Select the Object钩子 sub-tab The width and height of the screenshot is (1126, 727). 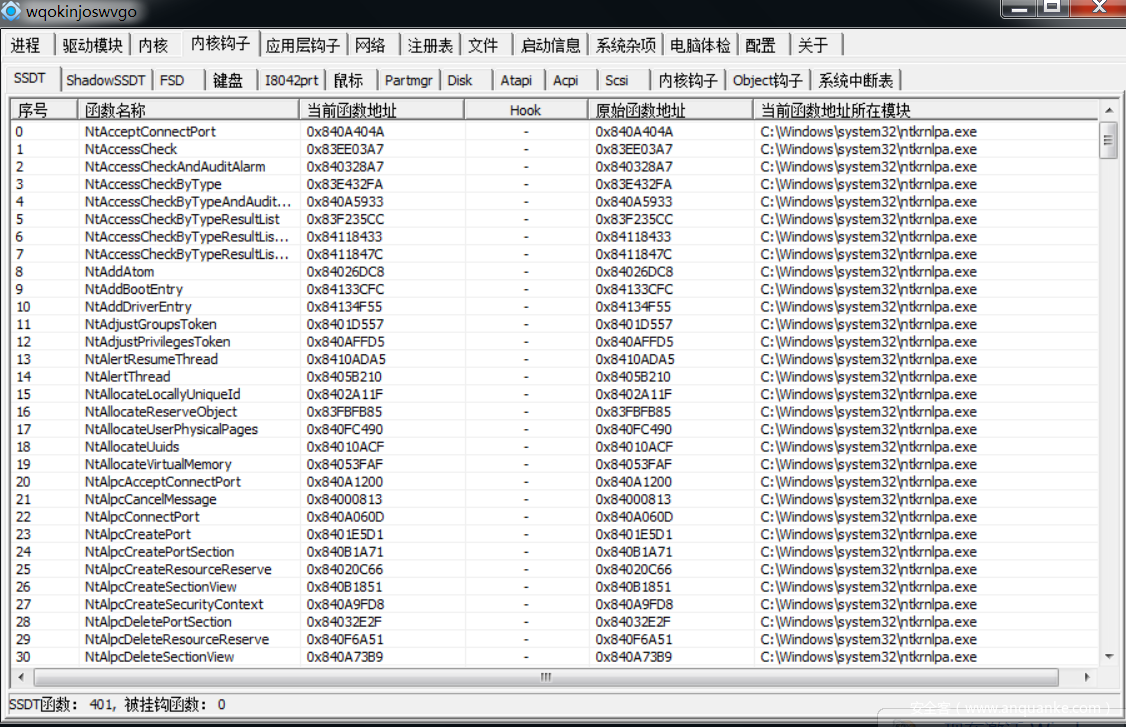[x=767, y=80]
